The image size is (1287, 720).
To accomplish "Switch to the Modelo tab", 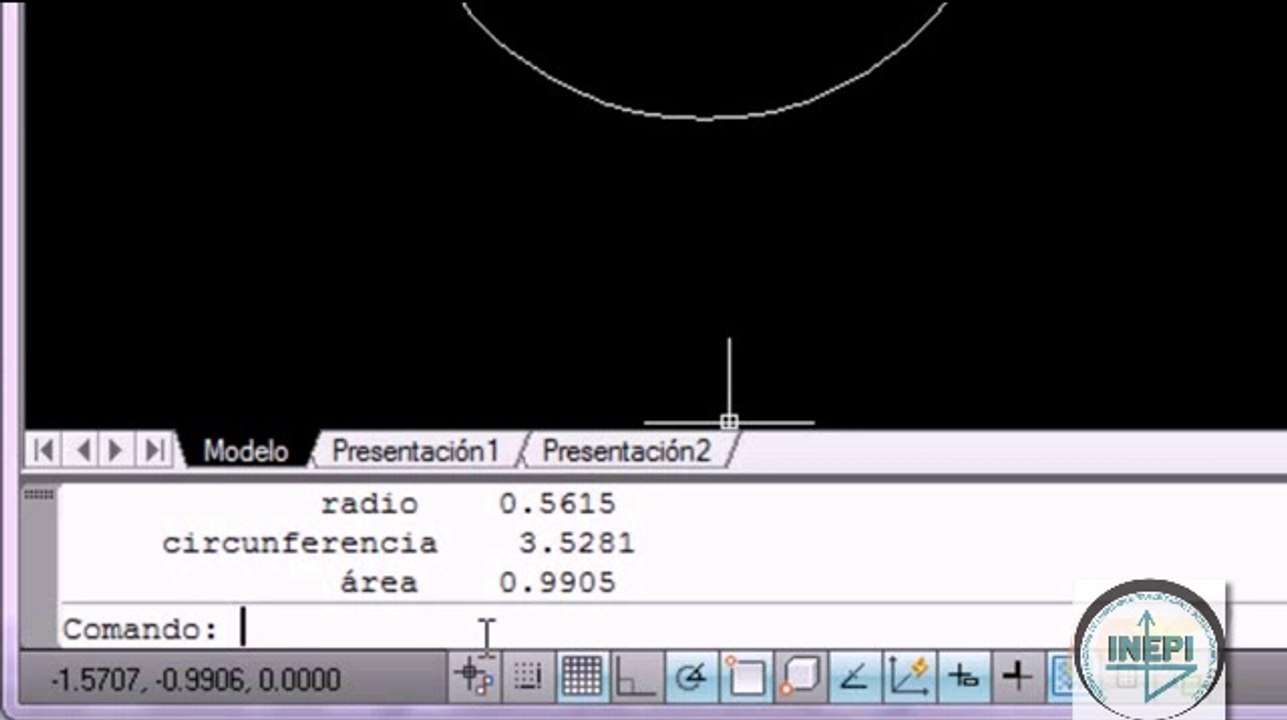I will click(245, 451).
